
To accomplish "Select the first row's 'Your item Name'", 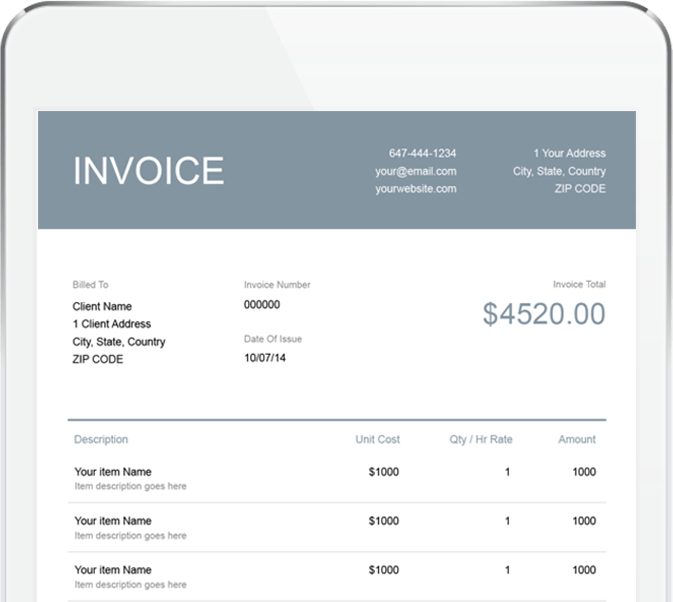I will (113, 471).
